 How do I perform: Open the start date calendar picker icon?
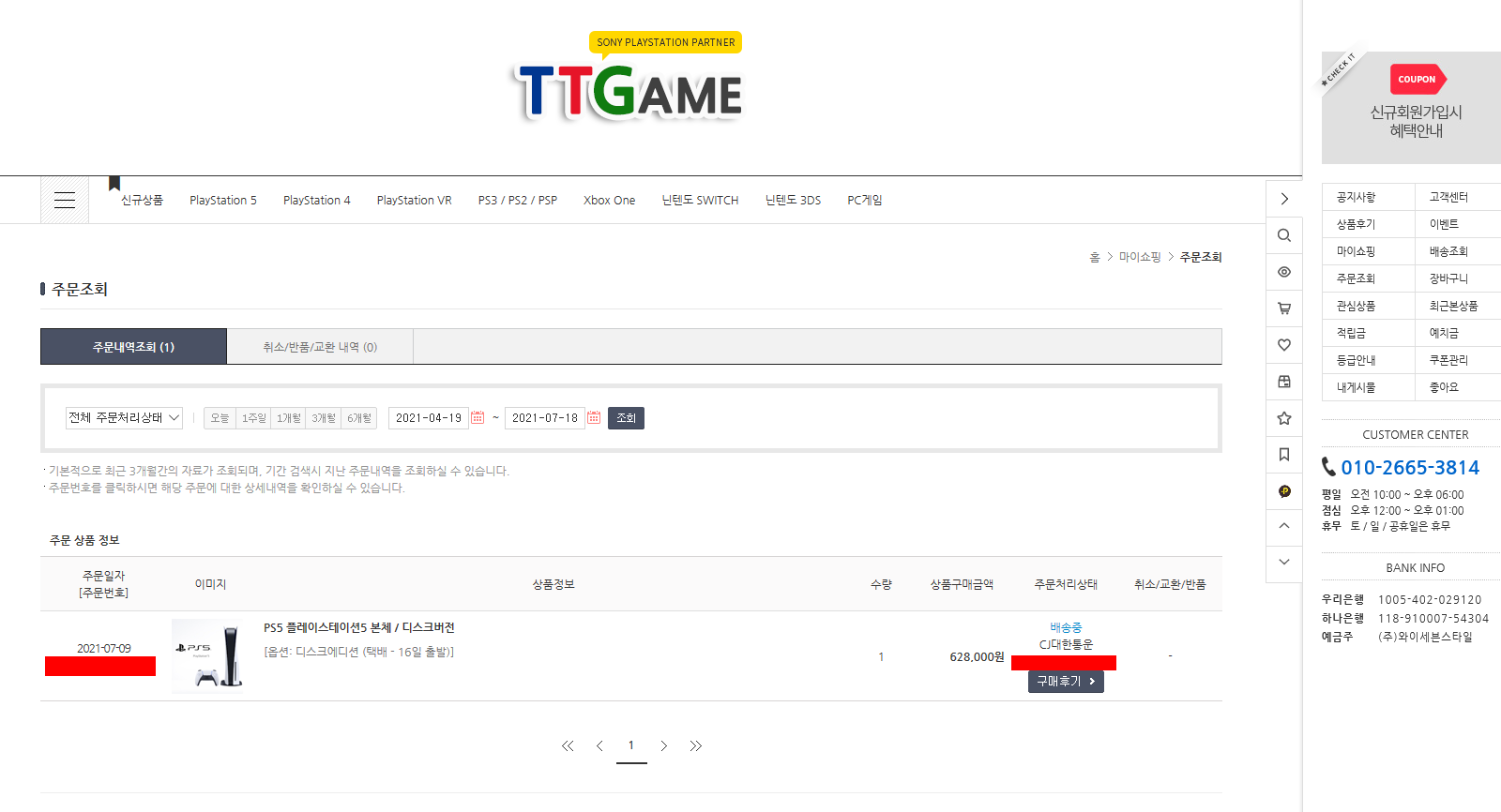pyautogui.click(x=478, y=417)
